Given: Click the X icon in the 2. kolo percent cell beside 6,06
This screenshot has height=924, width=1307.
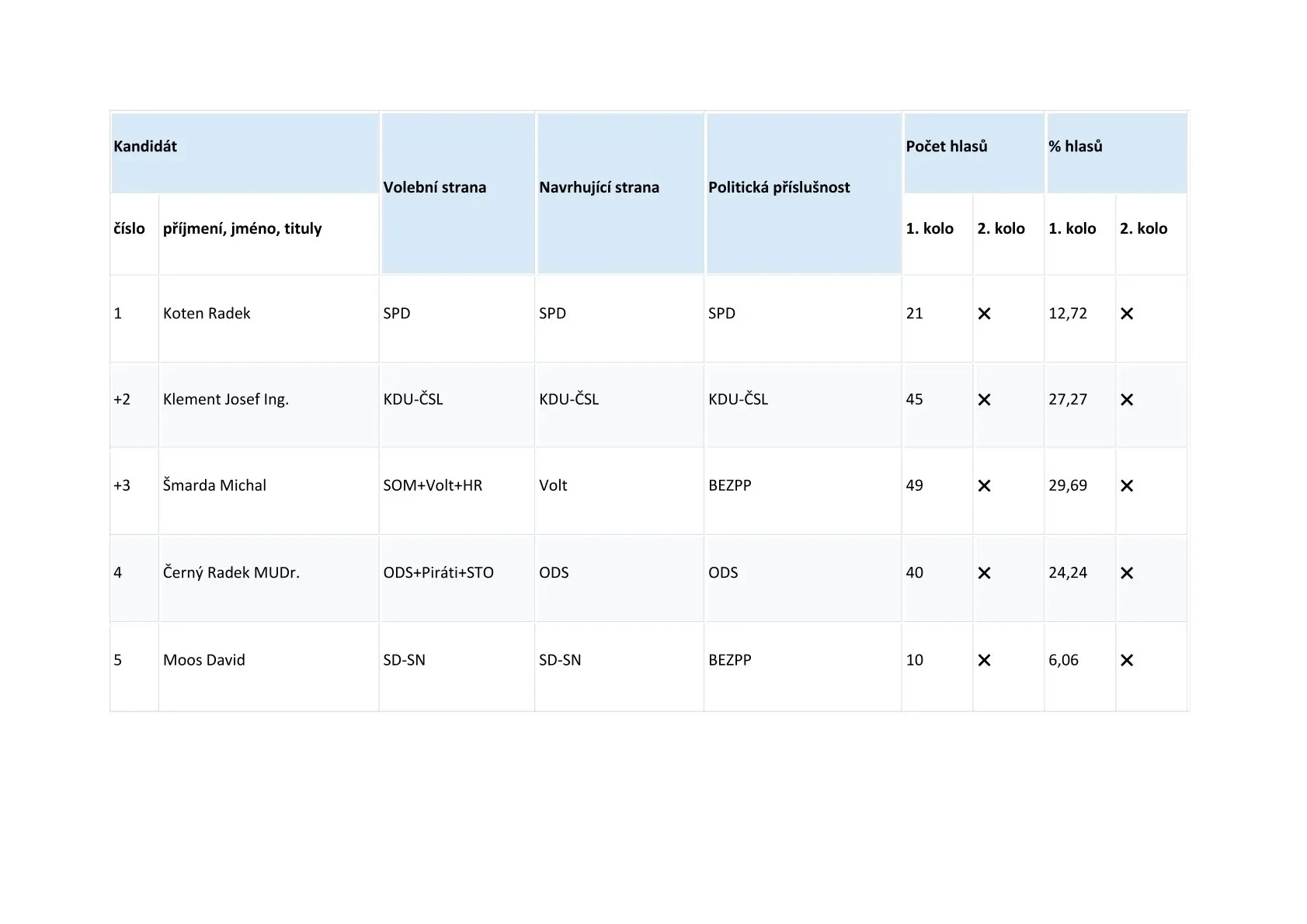Looking at the screenshot, I should click(1127, 660).
